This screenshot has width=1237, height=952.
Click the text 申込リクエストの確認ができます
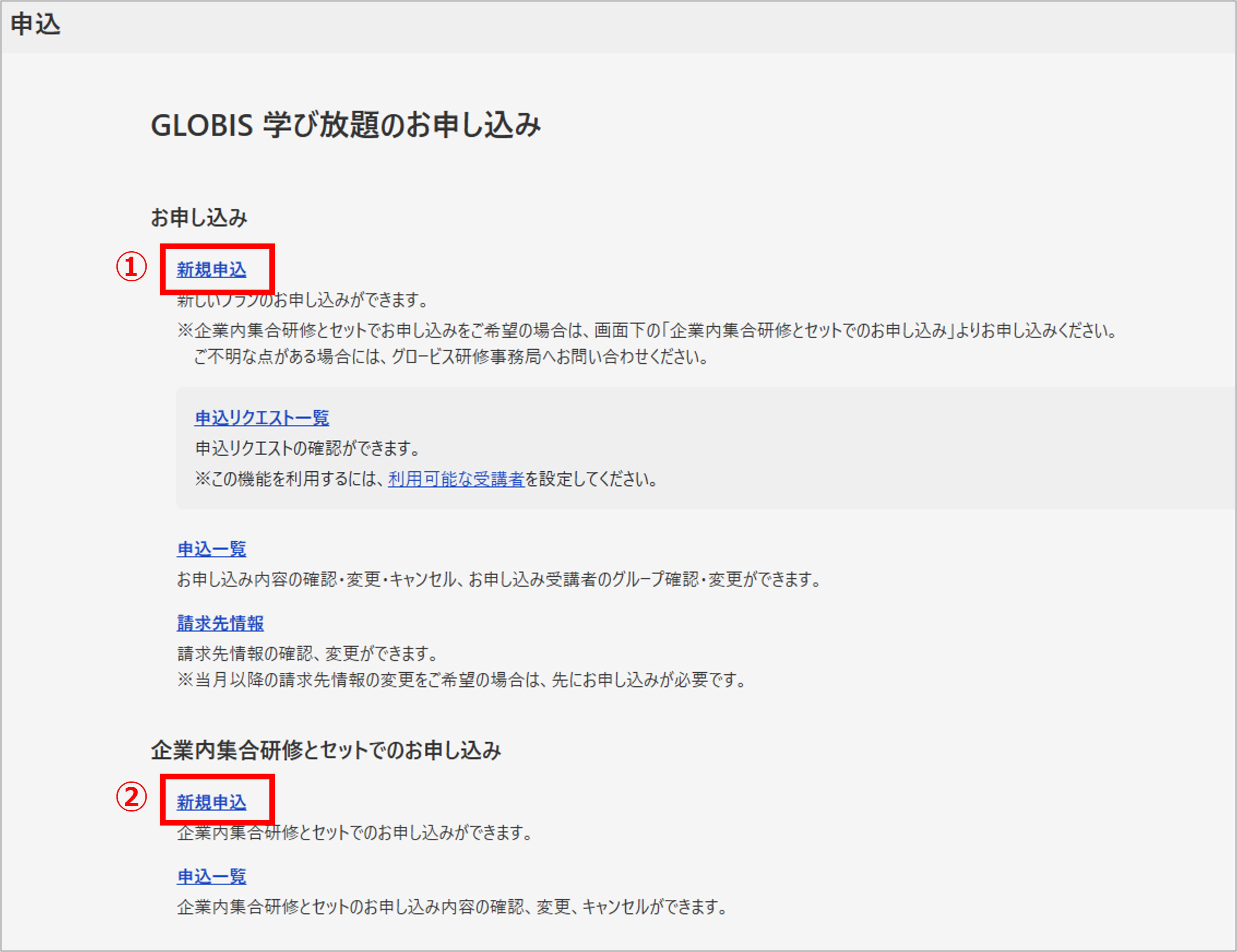308,449
